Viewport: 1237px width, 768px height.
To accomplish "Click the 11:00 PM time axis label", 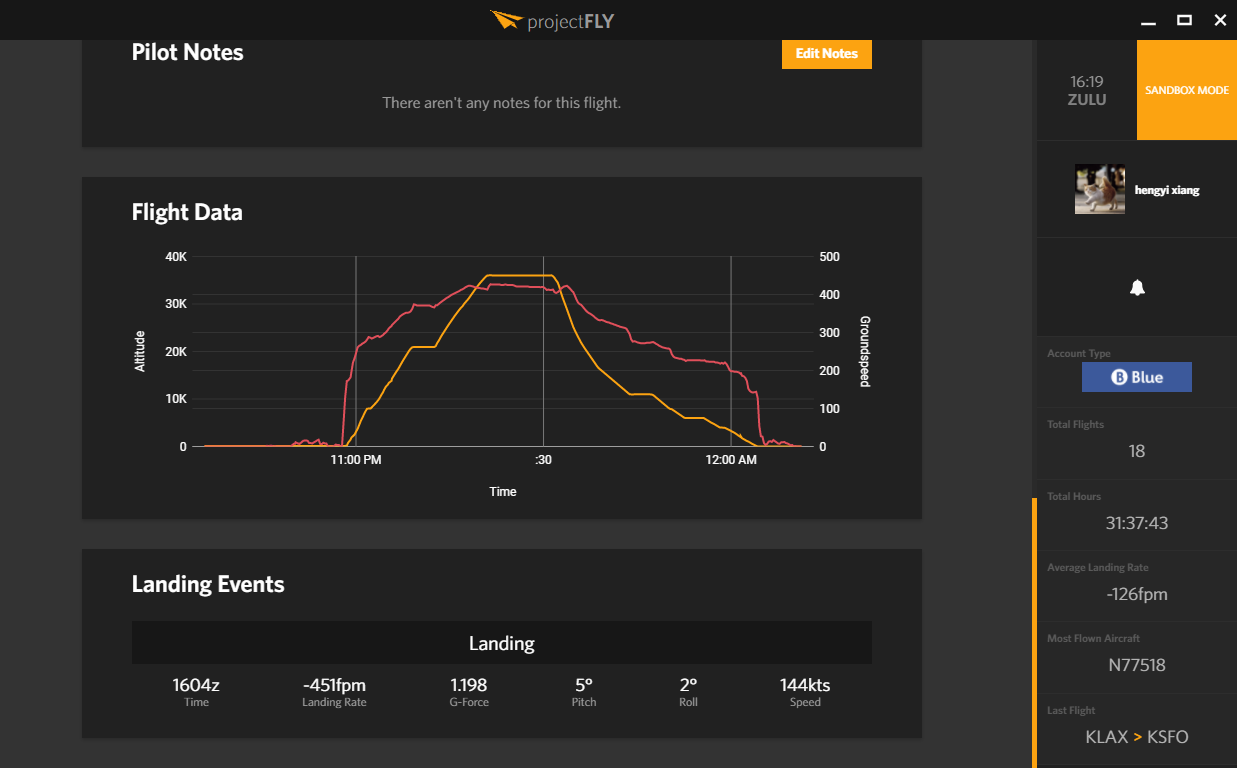I will [x=356, y=460].
